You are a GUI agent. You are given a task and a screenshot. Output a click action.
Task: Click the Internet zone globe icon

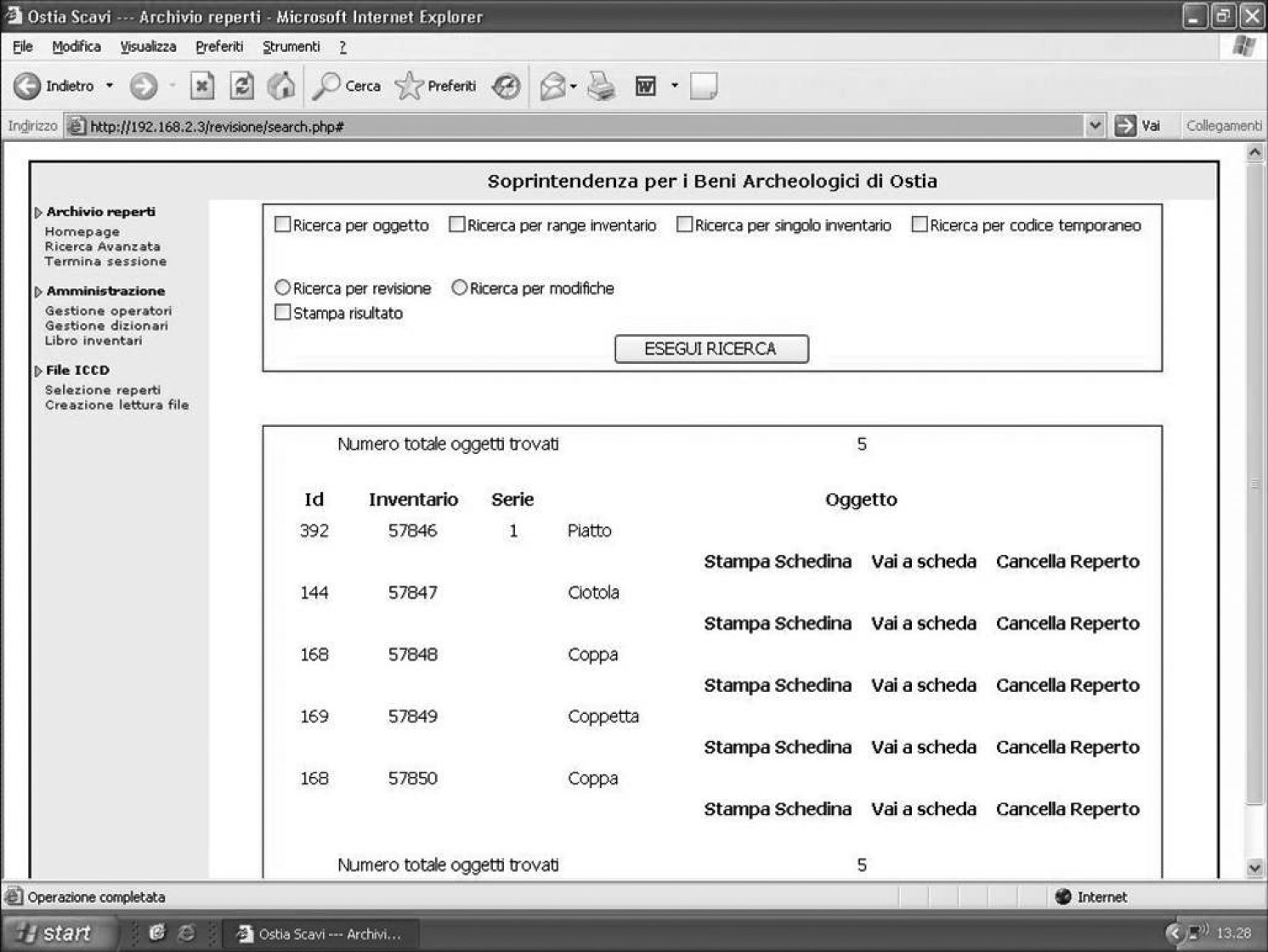point(1063,897)
